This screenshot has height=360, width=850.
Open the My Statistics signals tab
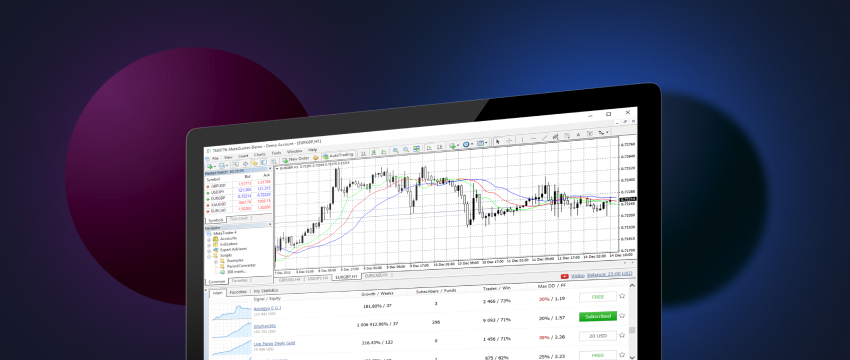(265, 291)
